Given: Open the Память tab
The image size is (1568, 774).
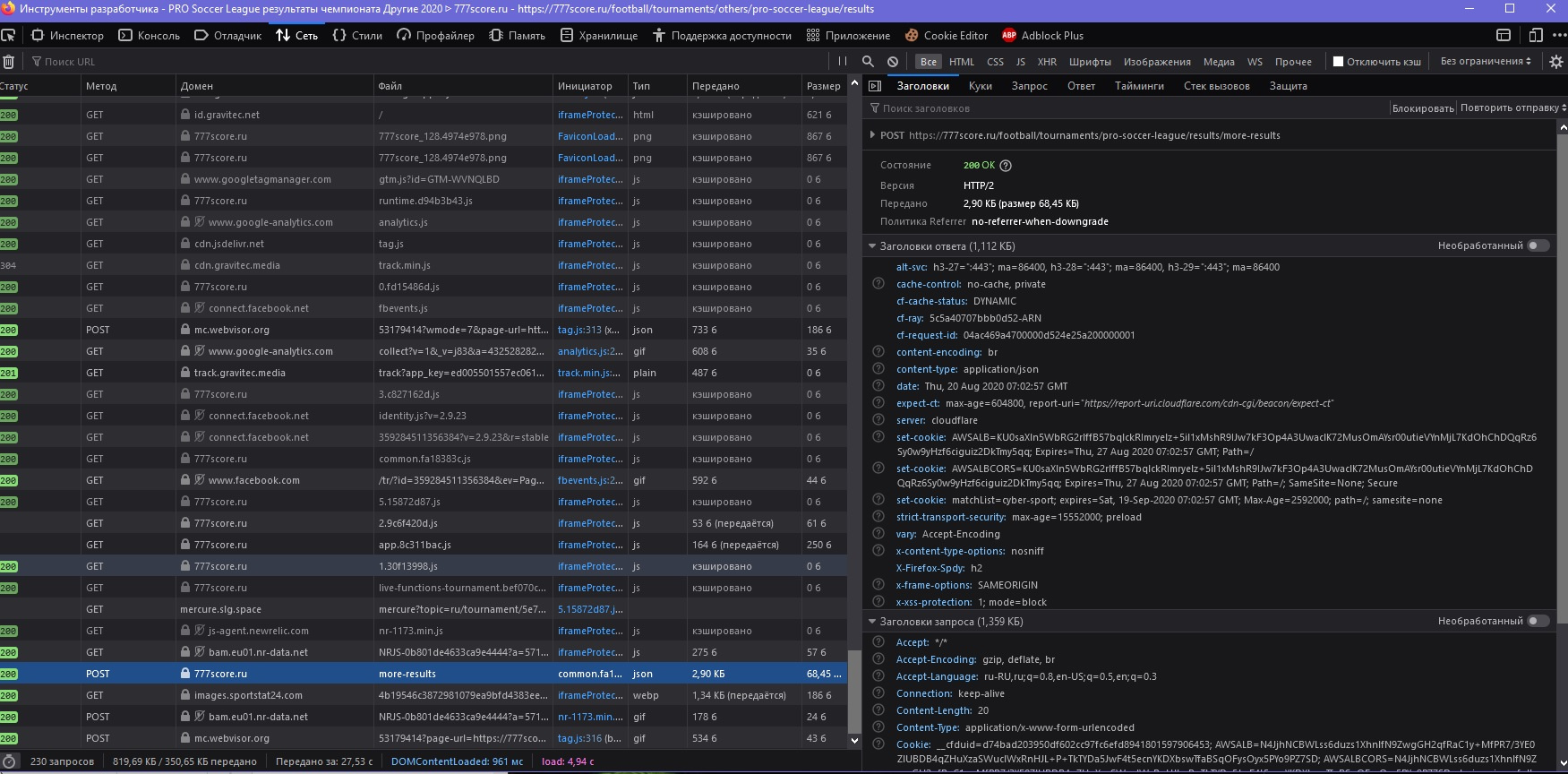Looking at the screenshot, I should pos(518,36).
